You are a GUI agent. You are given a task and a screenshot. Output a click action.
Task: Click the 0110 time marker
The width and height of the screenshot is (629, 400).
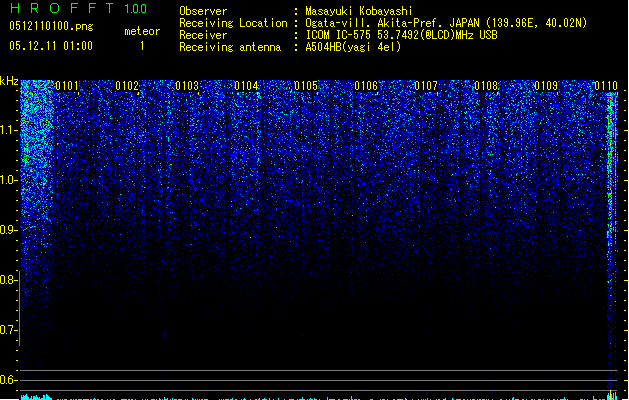[606, 86]
